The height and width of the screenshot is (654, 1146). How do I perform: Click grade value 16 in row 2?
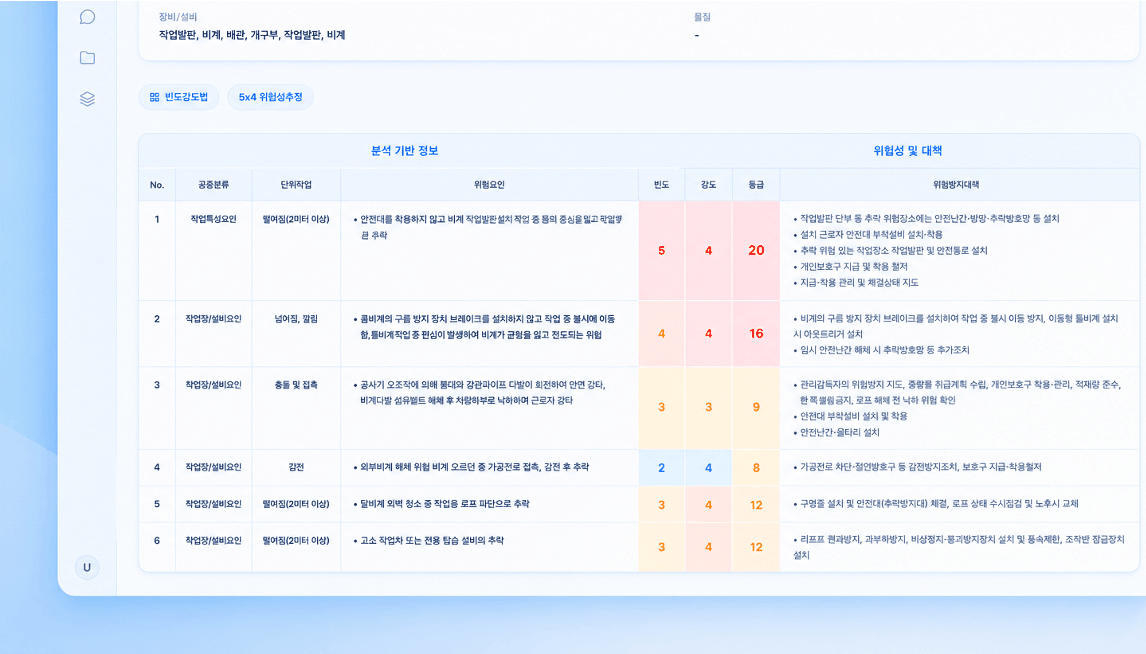click(756, 333)
